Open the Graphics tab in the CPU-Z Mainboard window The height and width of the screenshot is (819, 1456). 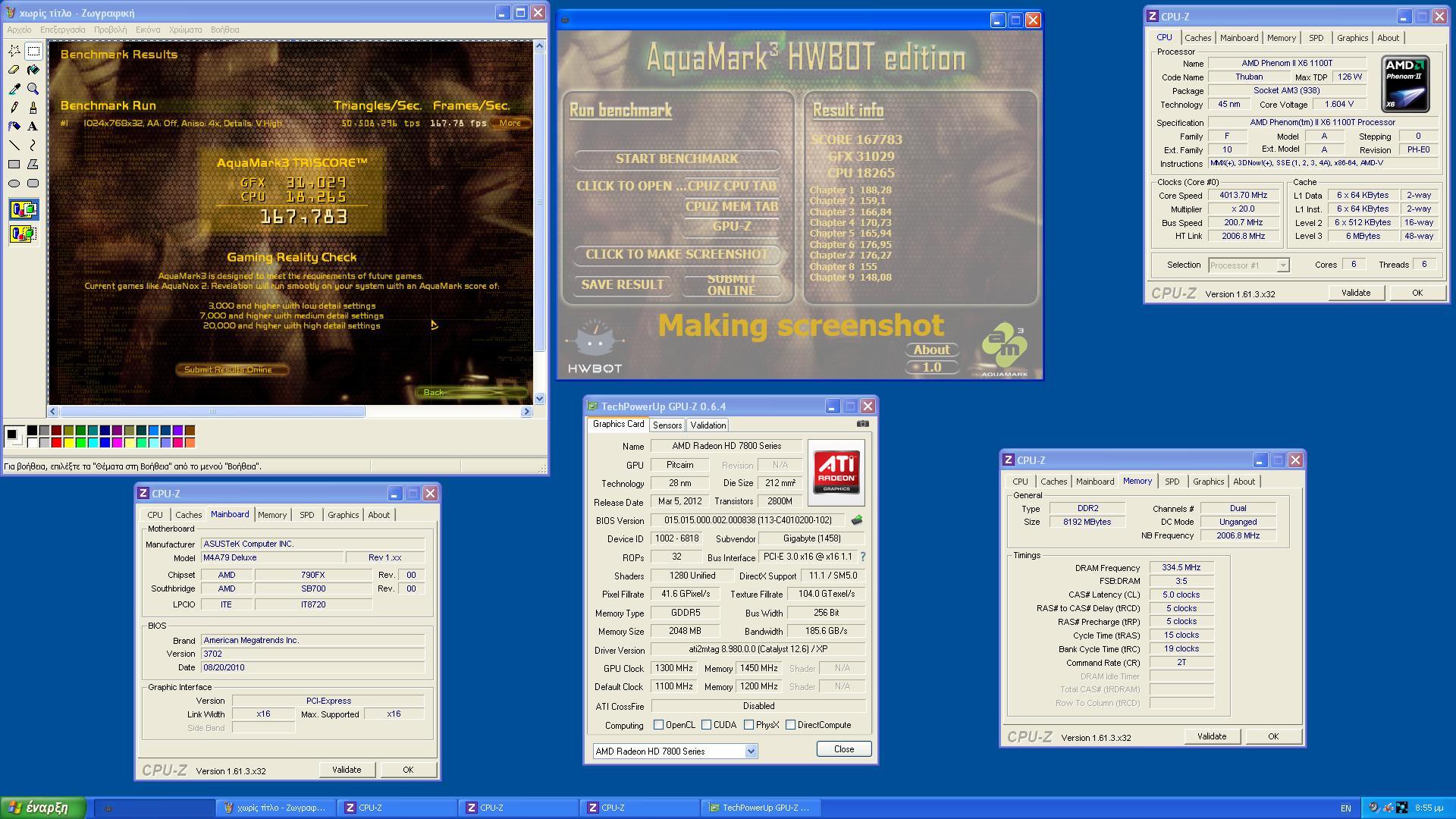click(x=344, y=515)
